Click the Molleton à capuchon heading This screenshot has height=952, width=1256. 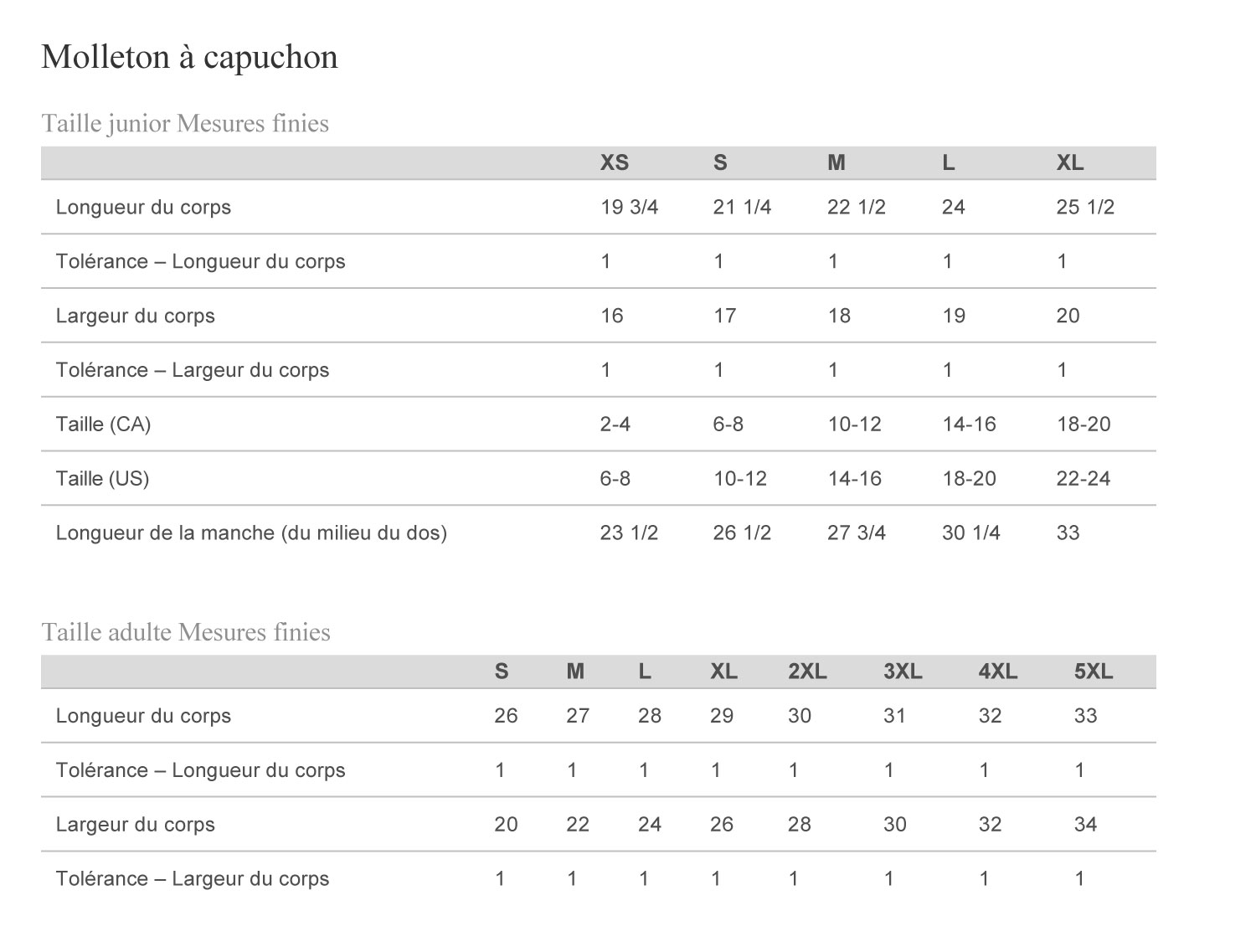pyautogui.click(x=189, y=57)
